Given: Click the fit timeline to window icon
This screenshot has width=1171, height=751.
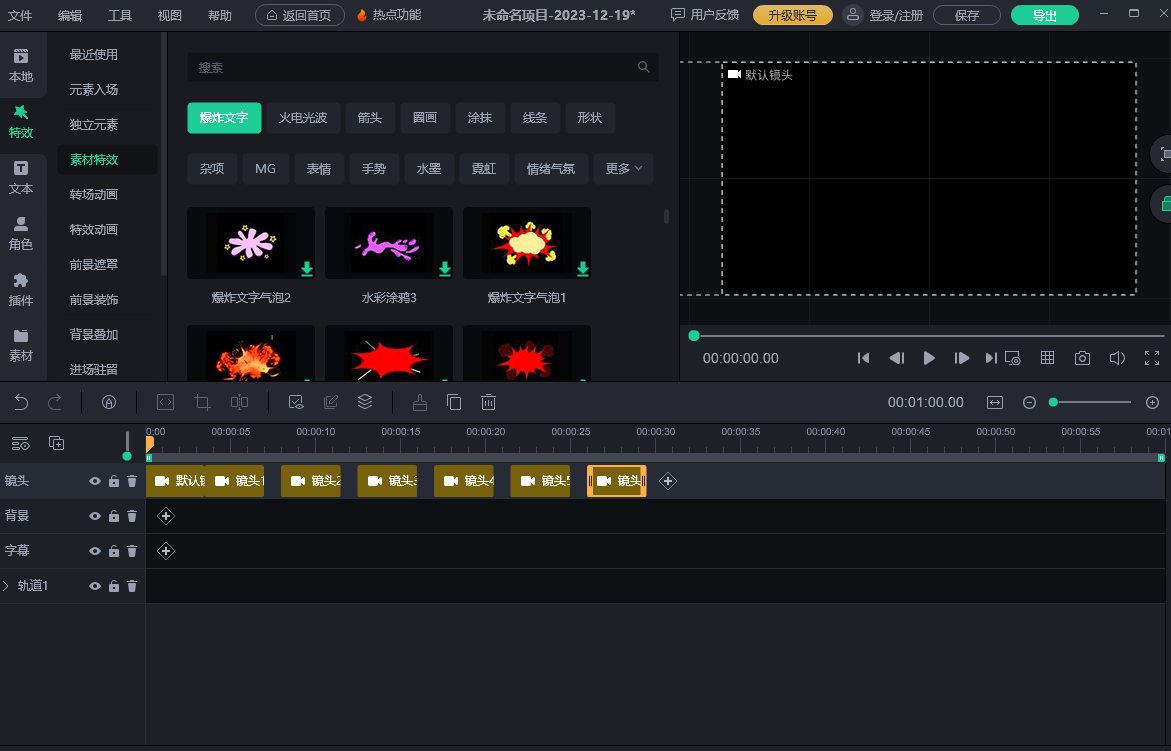Looking at the screenshot, I should click(995, 402).
